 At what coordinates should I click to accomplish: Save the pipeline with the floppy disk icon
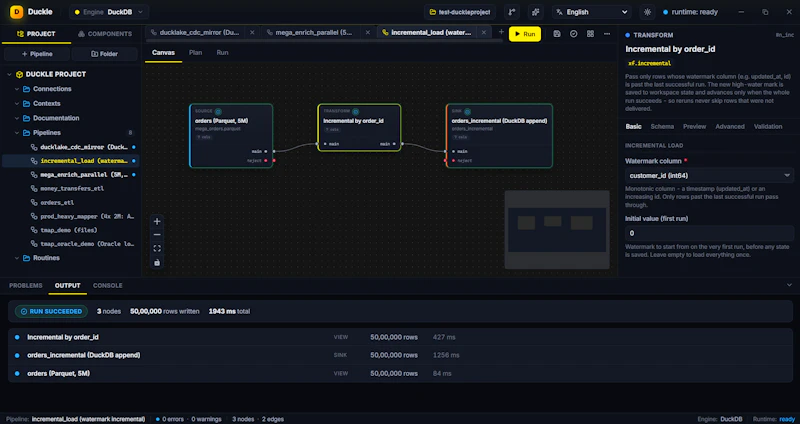point(557,34)
